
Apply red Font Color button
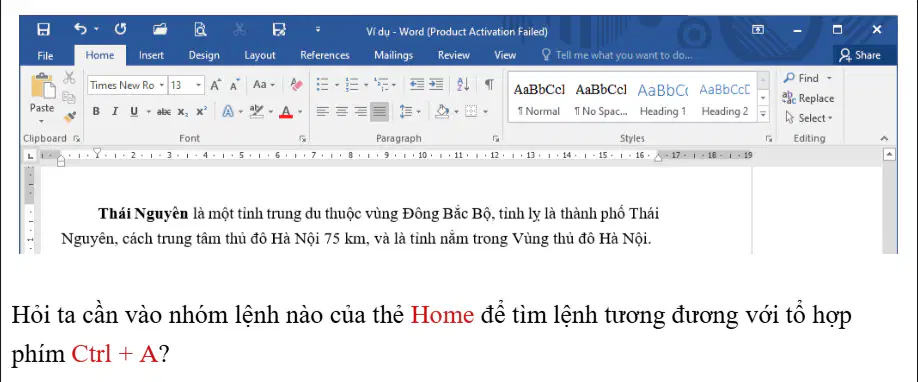click(x=286, y=111)
